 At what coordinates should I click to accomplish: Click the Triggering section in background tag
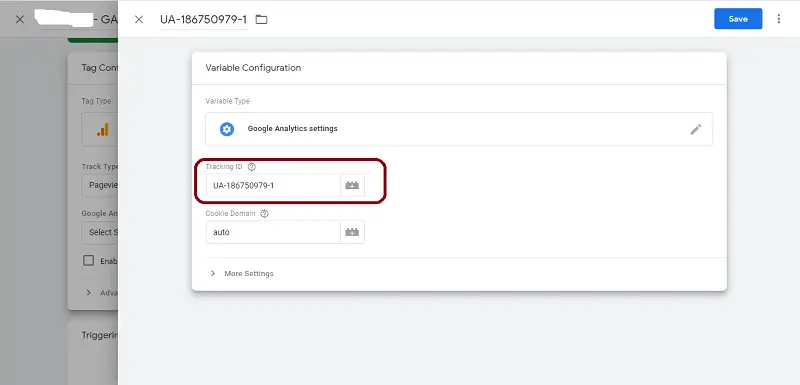pos(100,335)
